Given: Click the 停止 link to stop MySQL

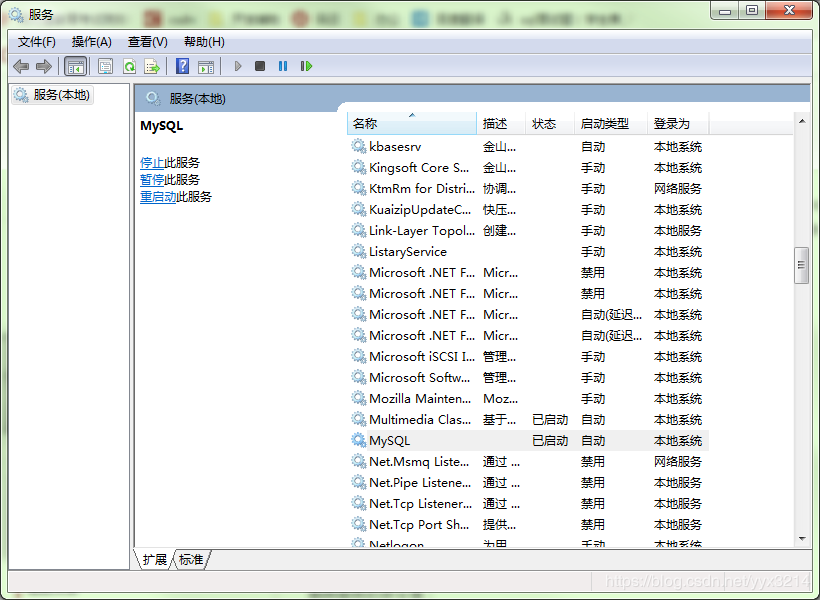Looking at the screenshot, I should tap(152, 162).
